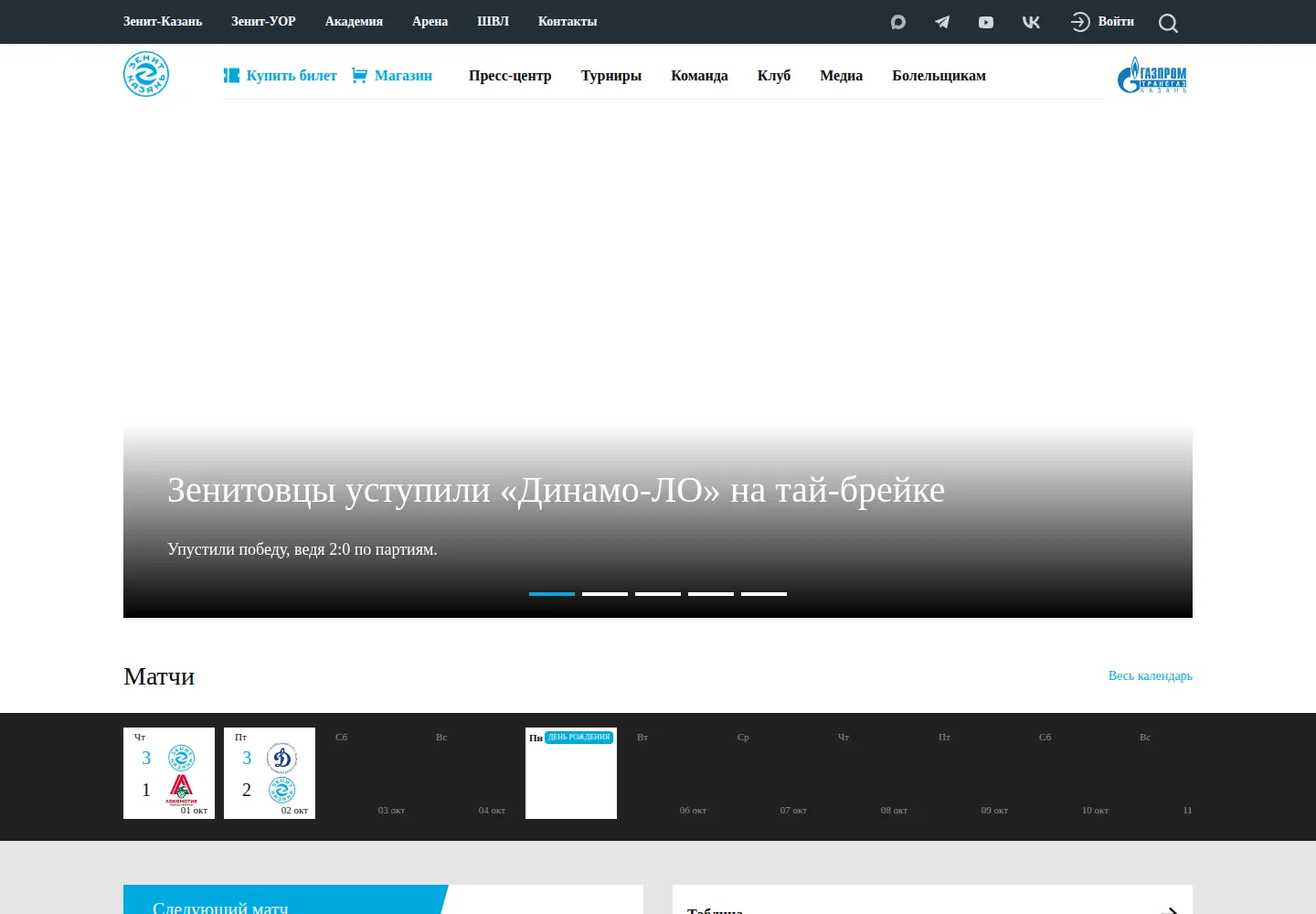Open the 02 окт Friday match card
Image resolution: width=1316 pixels, height=914 pixels.
click(270, 773)
